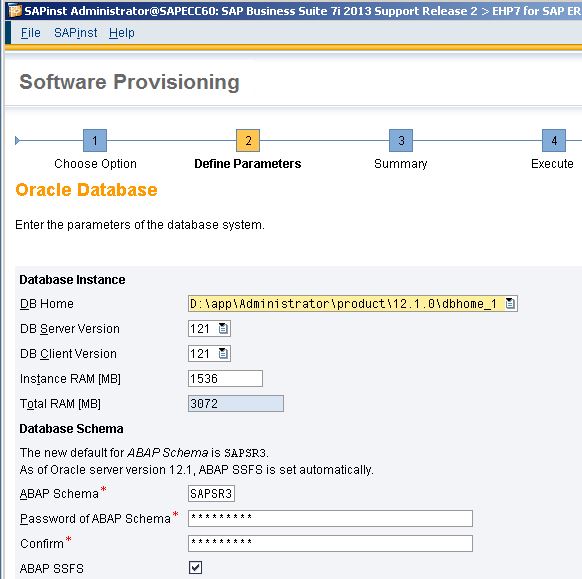Open the Help menu

[x=122, y=33]
